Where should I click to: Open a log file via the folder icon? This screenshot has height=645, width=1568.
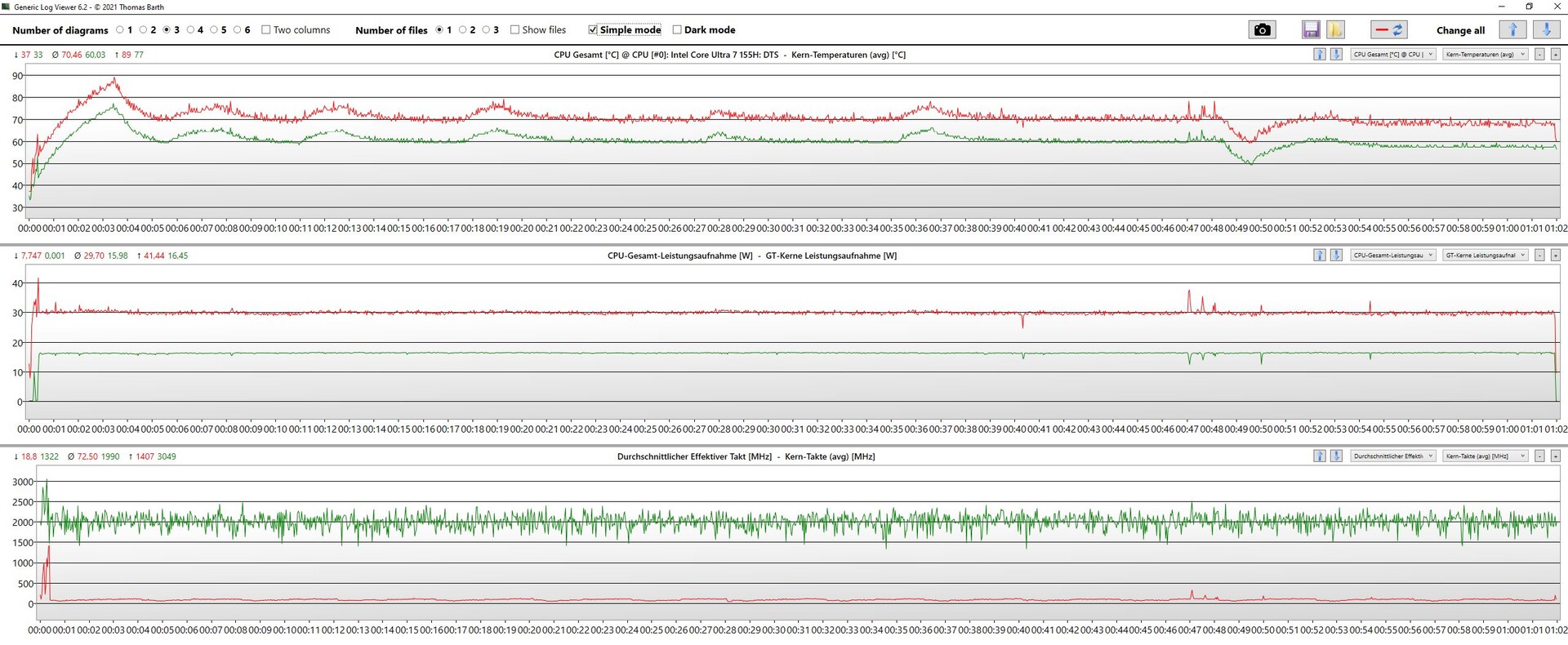(x=1335, y=30)
